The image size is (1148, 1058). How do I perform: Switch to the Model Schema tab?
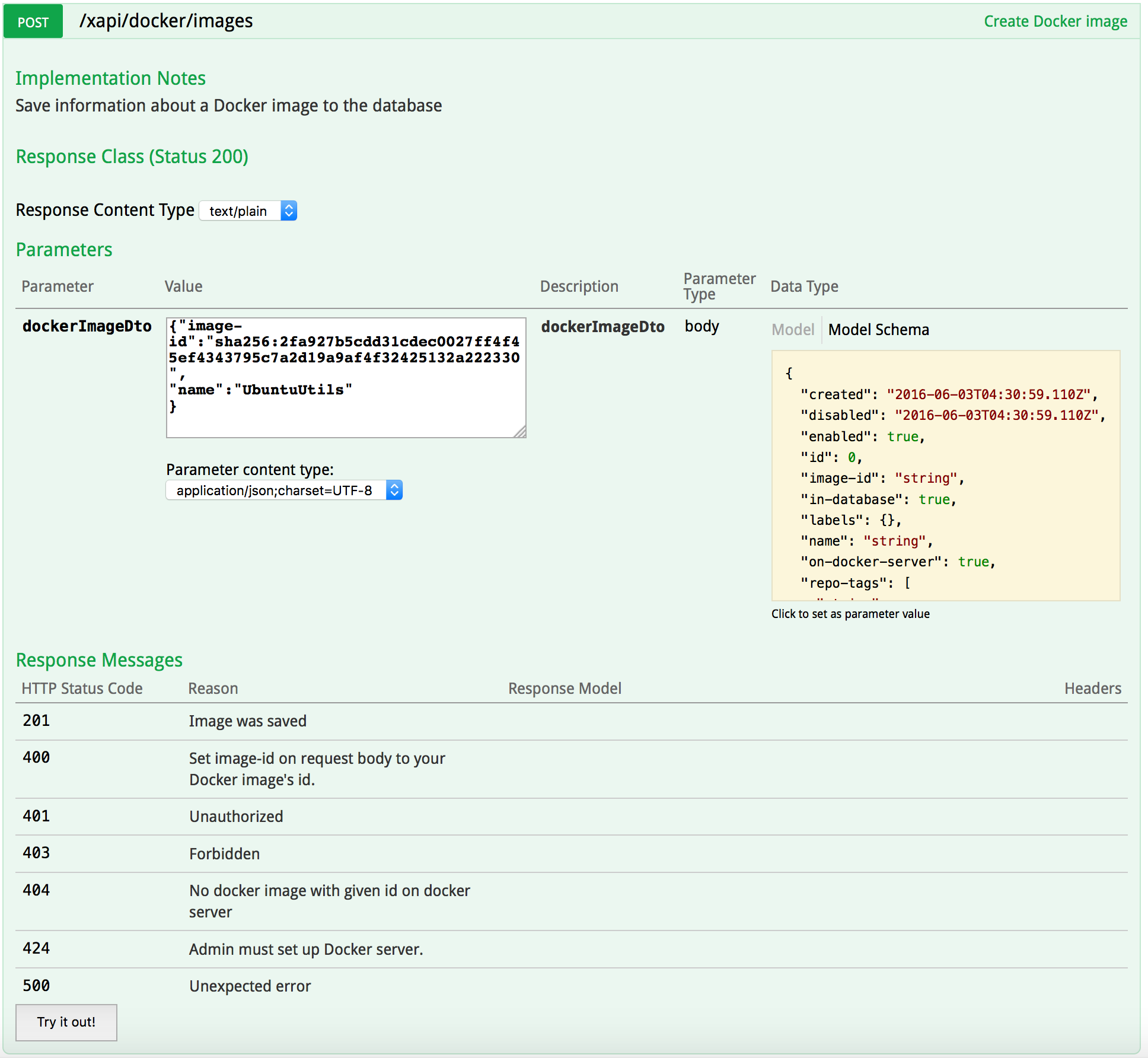tap(878, 330)
